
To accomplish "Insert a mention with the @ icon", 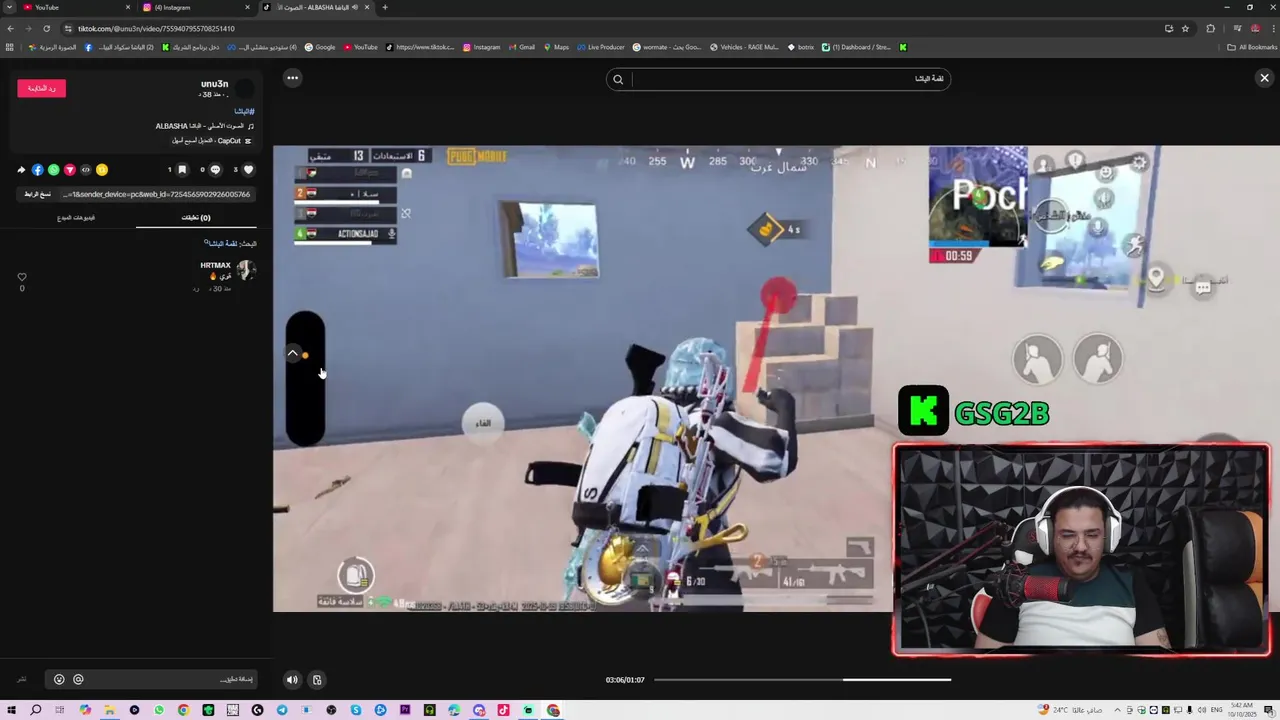I will click(x=78, y=679).
